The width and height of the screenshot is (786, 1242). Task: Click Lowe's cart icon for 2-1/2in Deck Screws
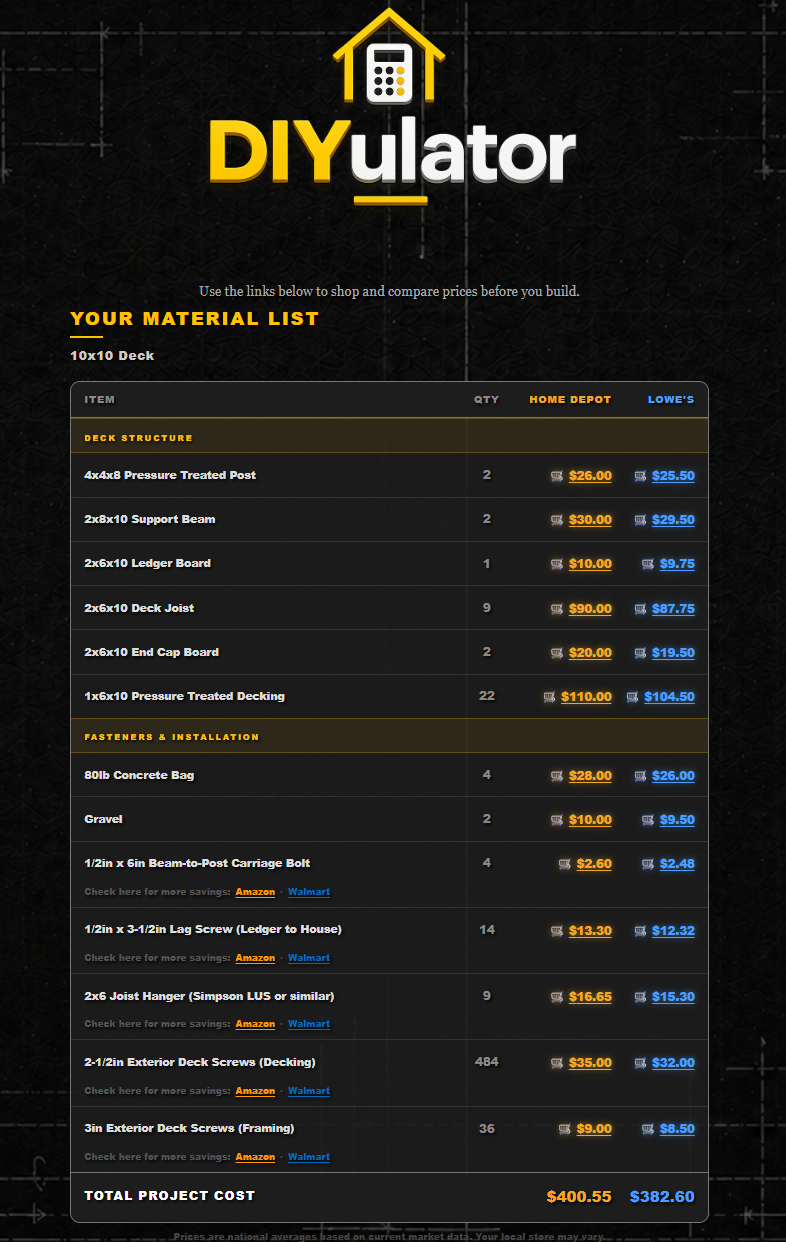tap(640, 1063)
